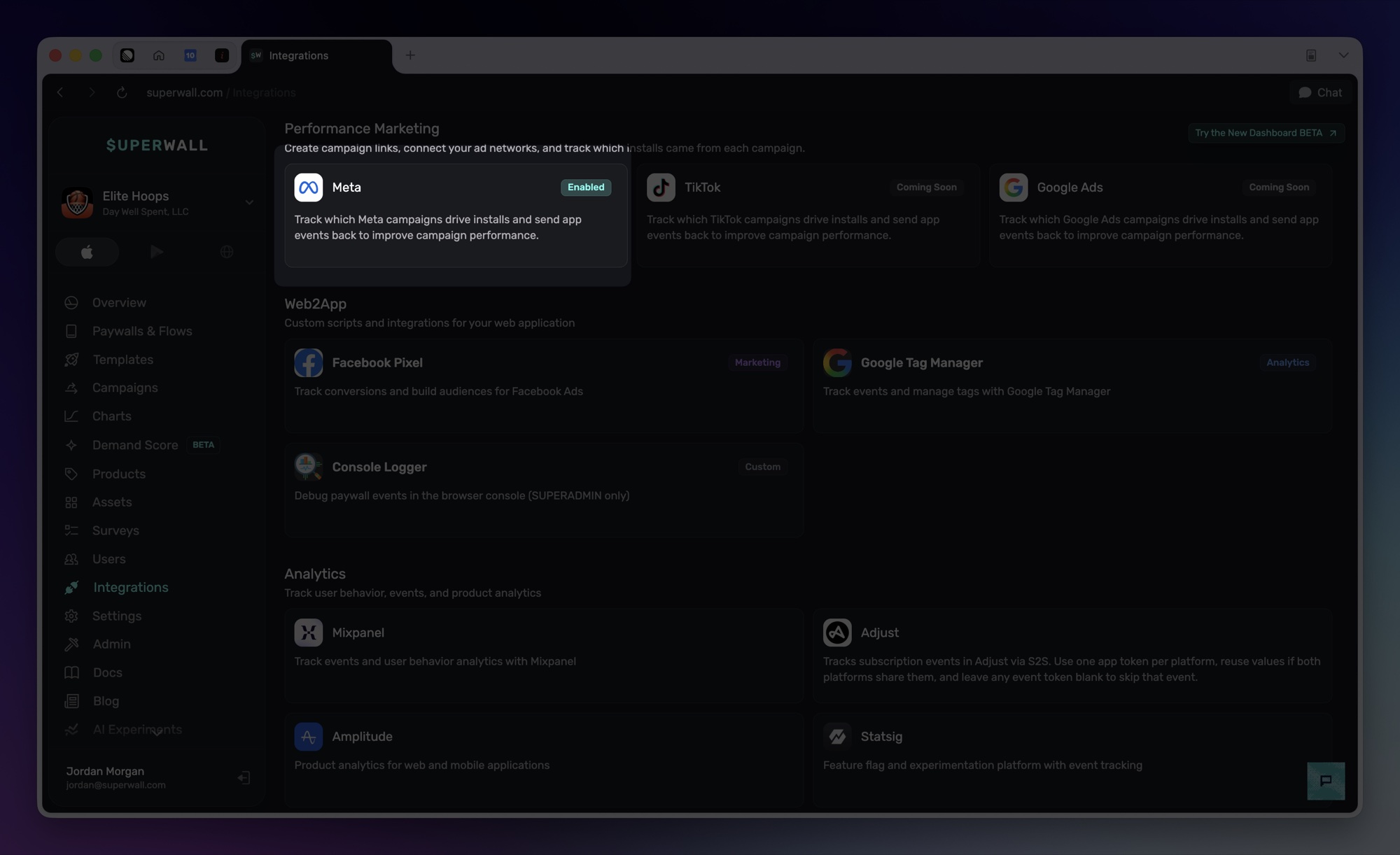The width and height of the screenshot is (1400, 855).
Task: Click the Google Ads logo icon
Action: click(1014, 188)
